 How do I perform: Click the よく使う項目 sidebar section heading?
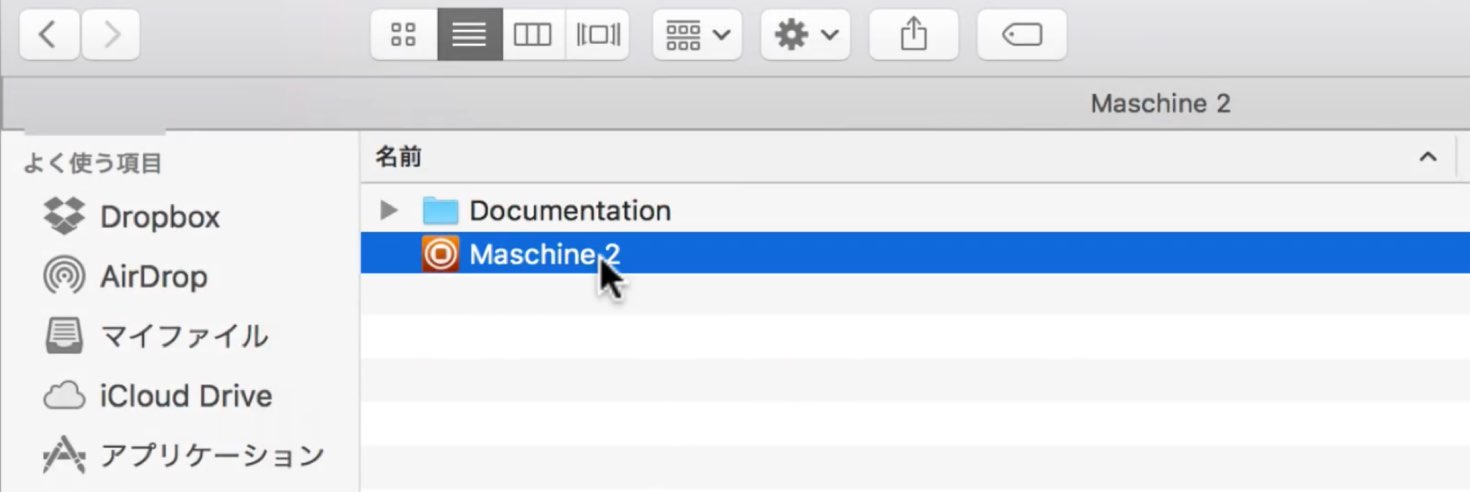coord(93,163)
